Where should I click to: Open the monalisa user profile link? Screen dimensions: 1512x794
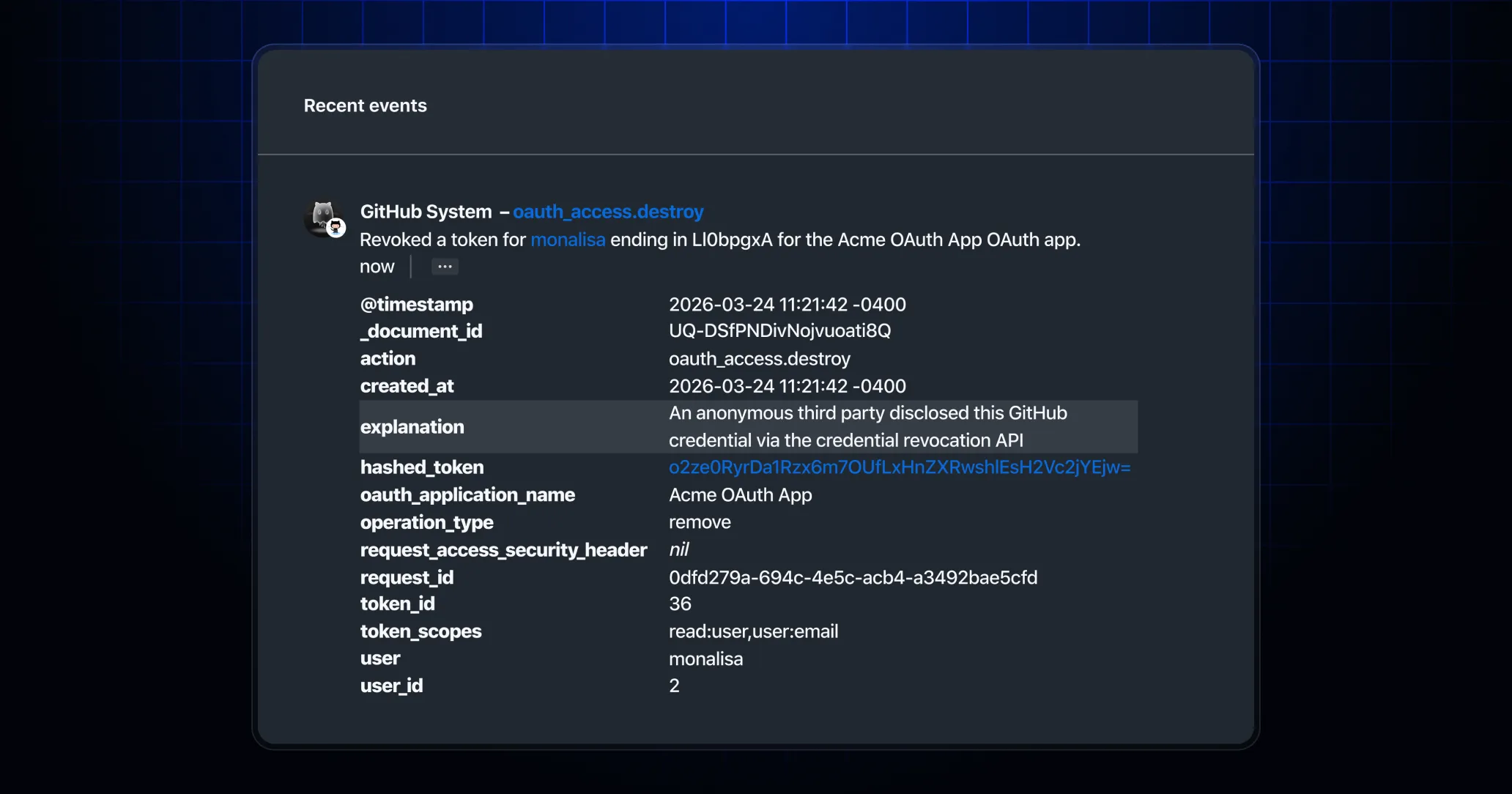pyautogui.click(x=567, y=240)
